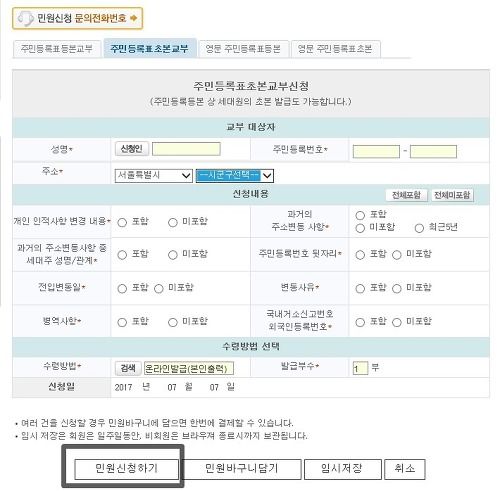
Task: Select 최근5년 radio option
Action: (419, 228)
